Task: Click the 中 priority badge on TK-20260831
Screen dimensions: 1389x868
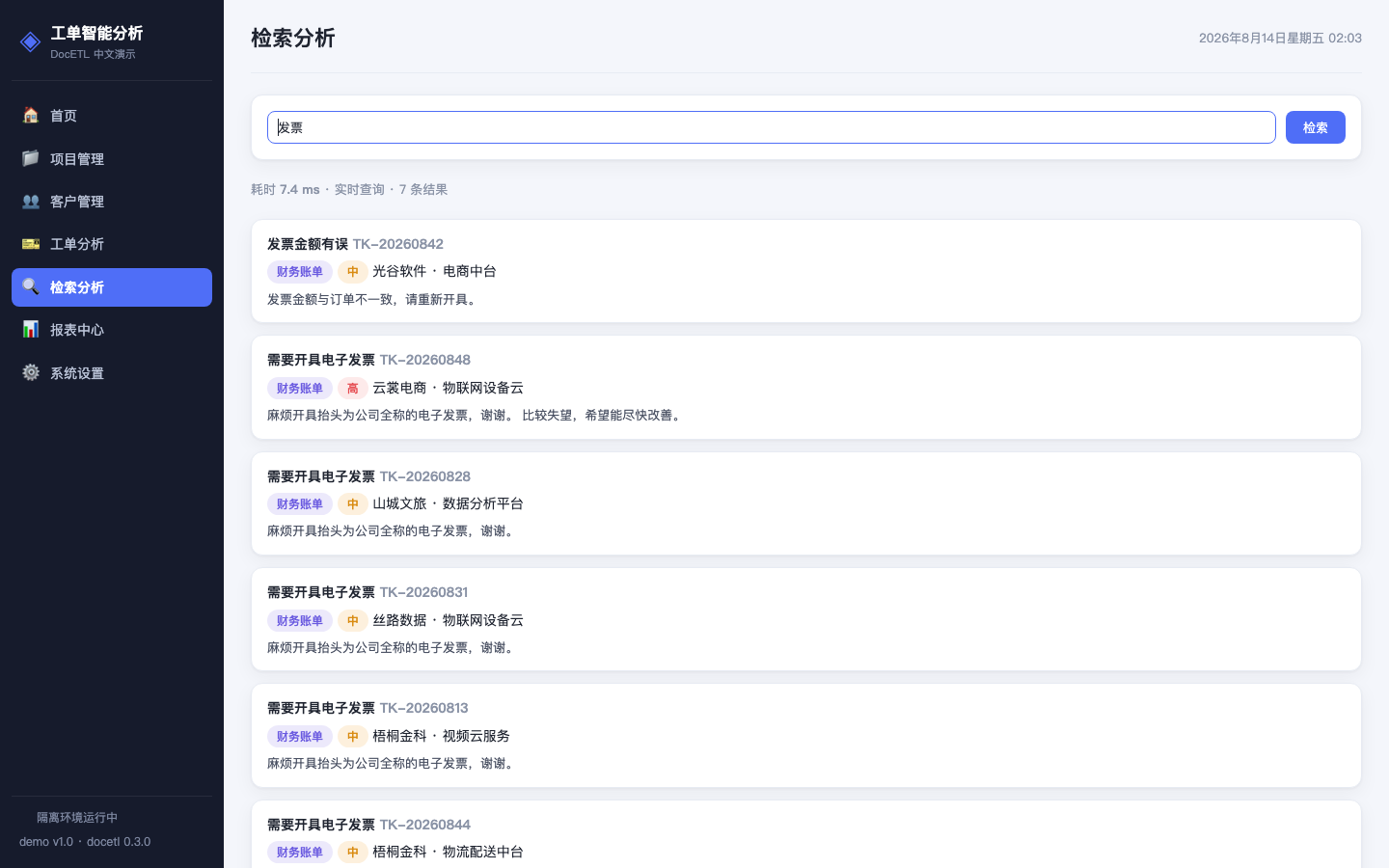Action: [x=352, y=620]
